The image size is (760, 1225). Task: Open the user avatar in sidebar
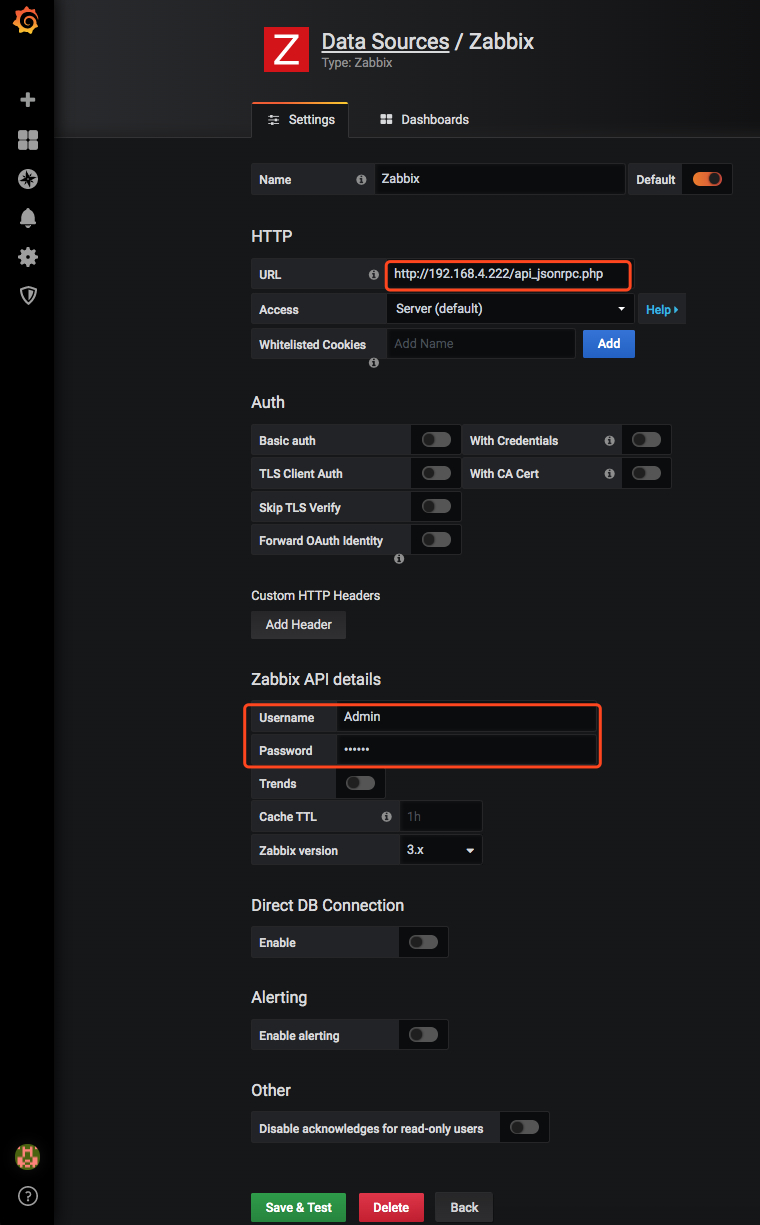27,1157
